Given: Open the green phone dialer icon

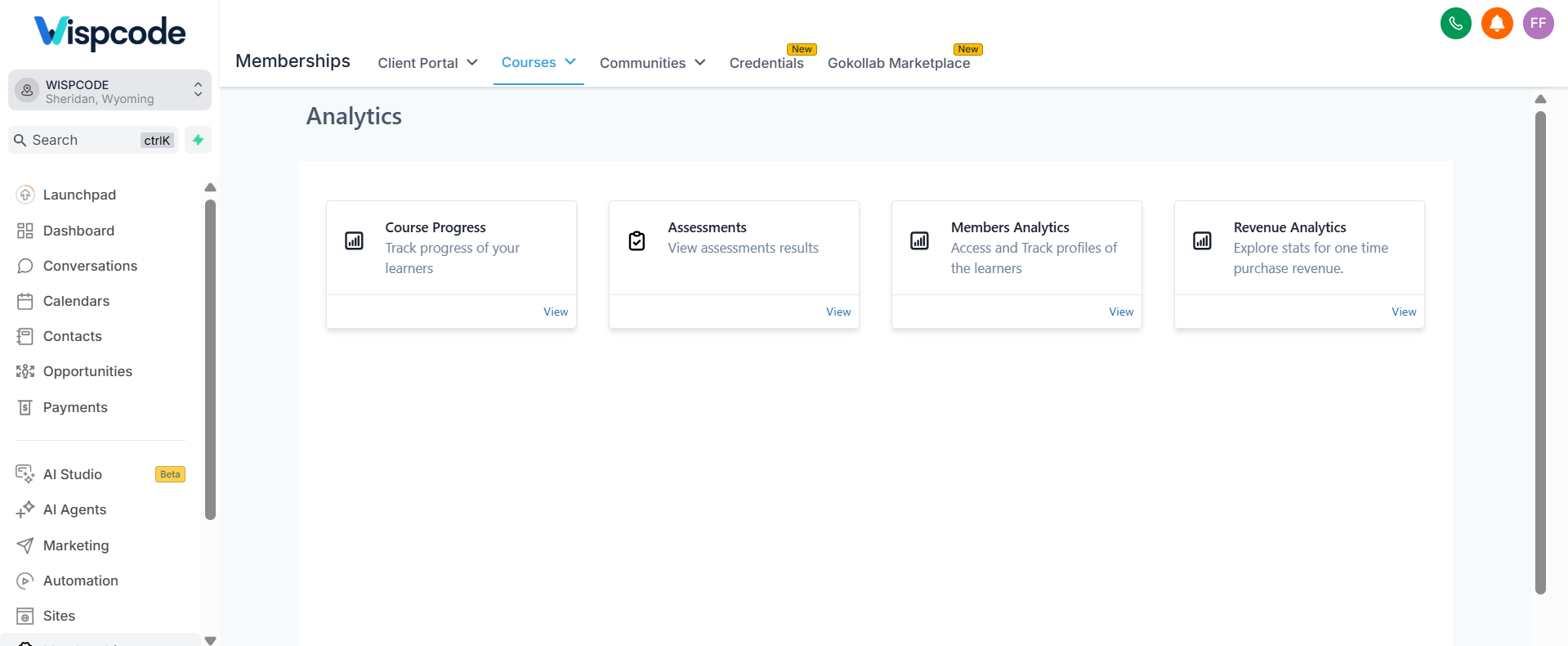Looking at the screenshot, I should click(1455, 23).
